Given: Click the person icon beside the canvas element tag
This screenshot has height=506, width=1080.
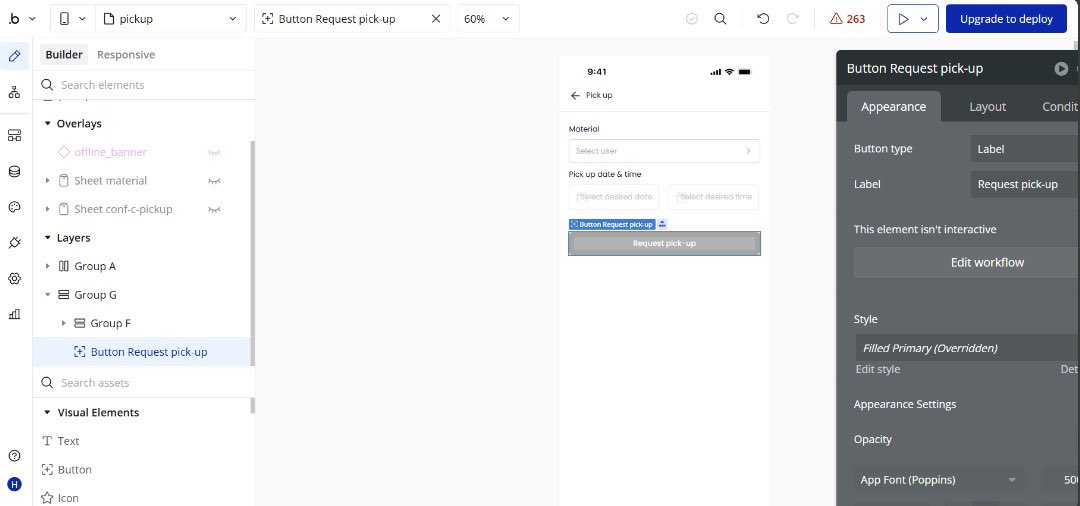Looking at the screenshot, I should coord(662,224).
